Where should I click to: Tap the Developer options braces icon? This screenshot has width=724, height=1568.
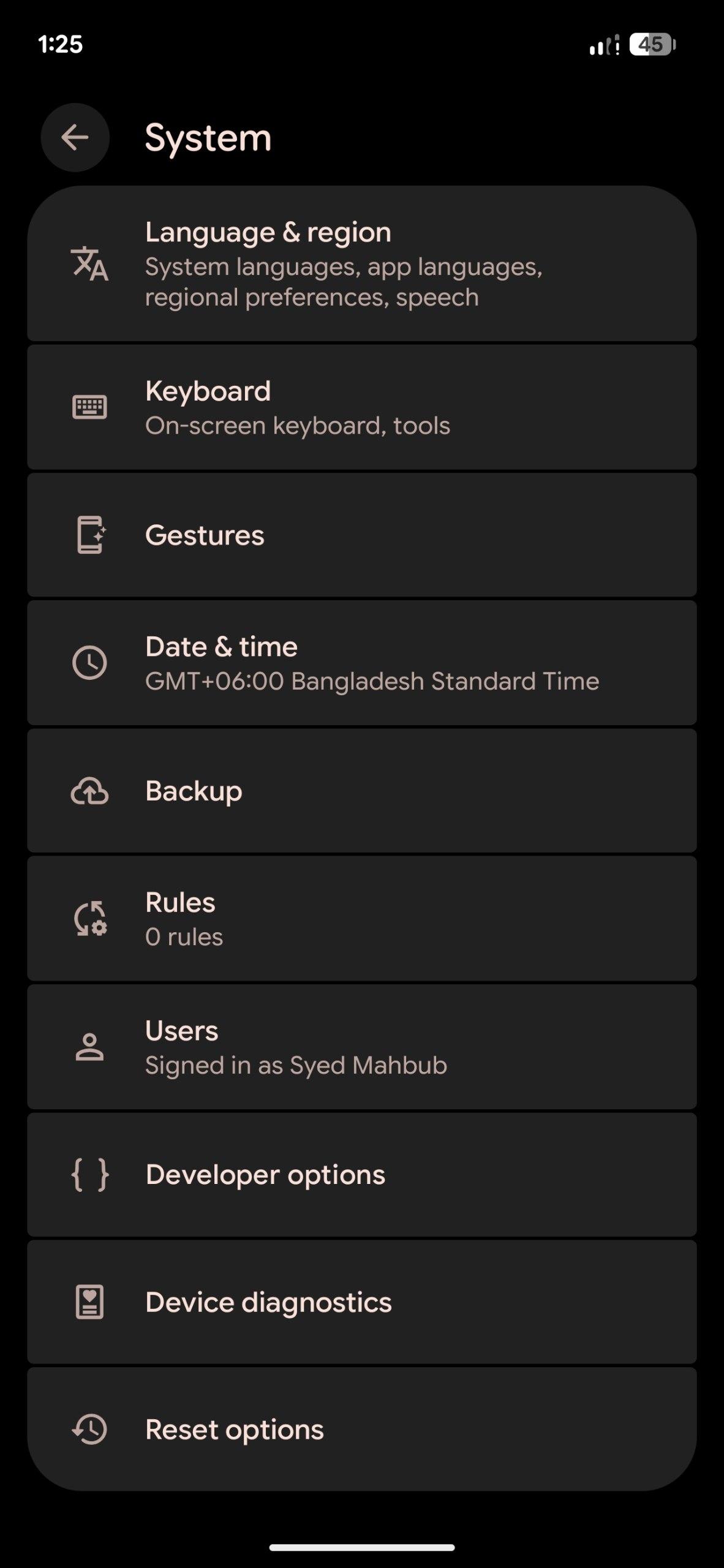[x=90, y=1175]
